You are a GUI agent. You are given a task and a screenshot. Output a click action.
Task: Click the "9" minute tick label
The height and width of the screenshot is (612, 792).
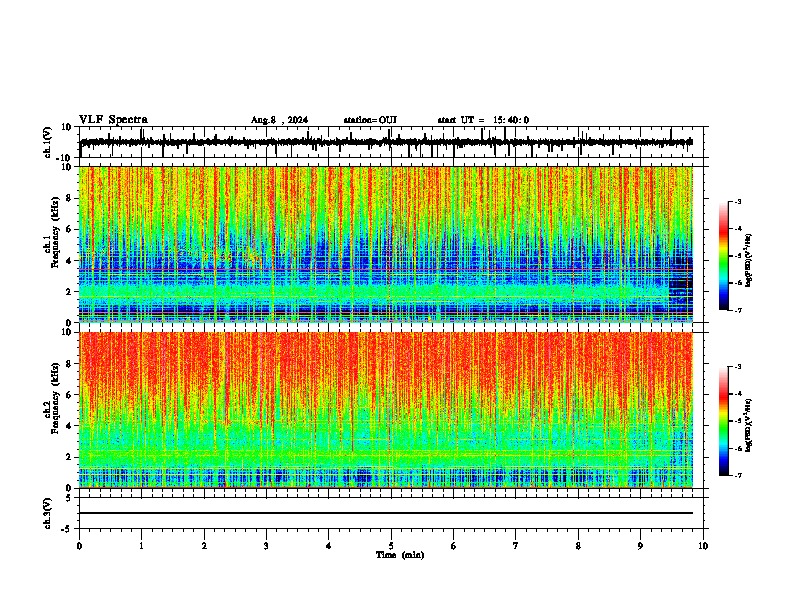click(641, 546)
